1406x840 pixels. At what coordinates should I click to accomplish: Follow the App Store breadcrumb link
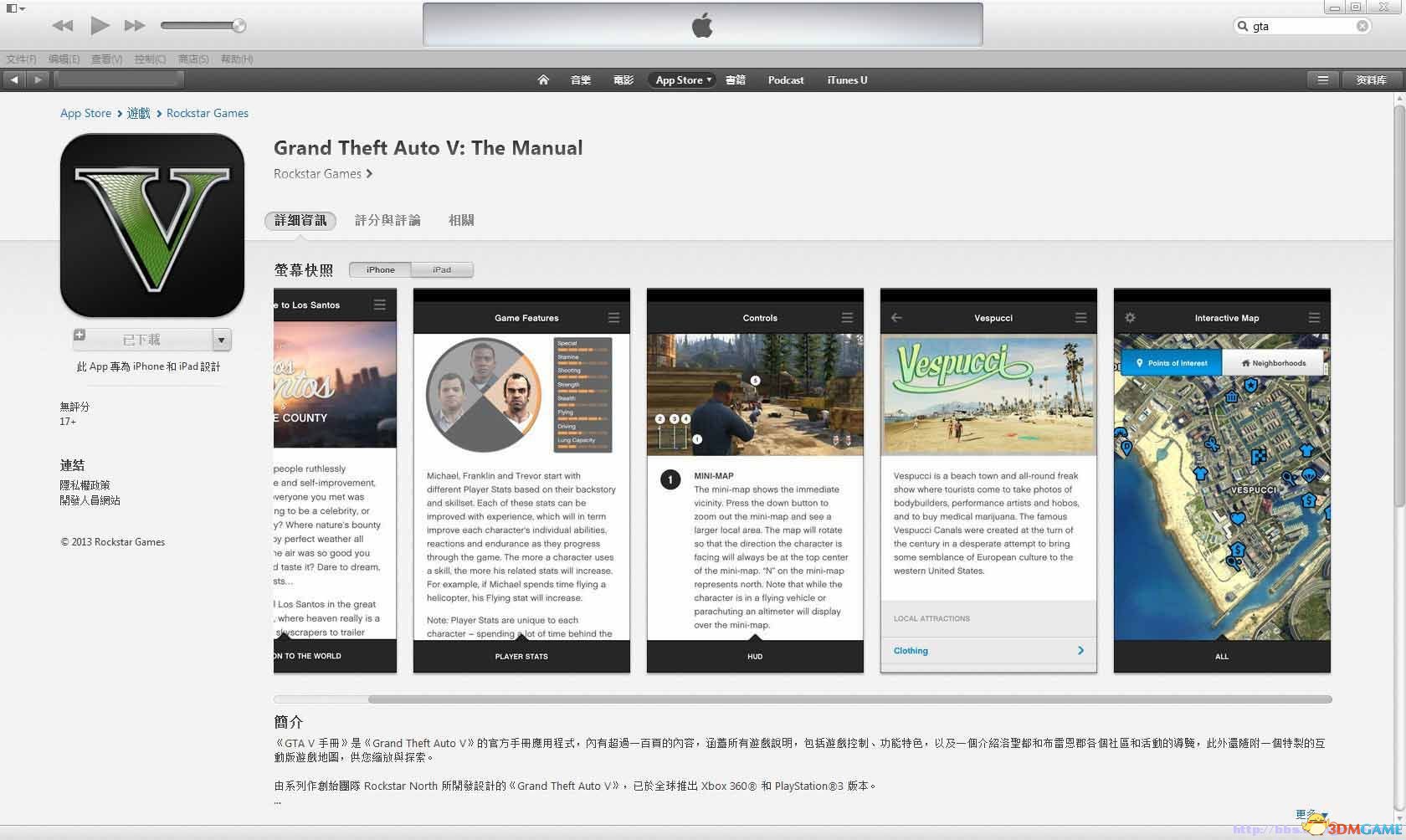tap(85, 113)
